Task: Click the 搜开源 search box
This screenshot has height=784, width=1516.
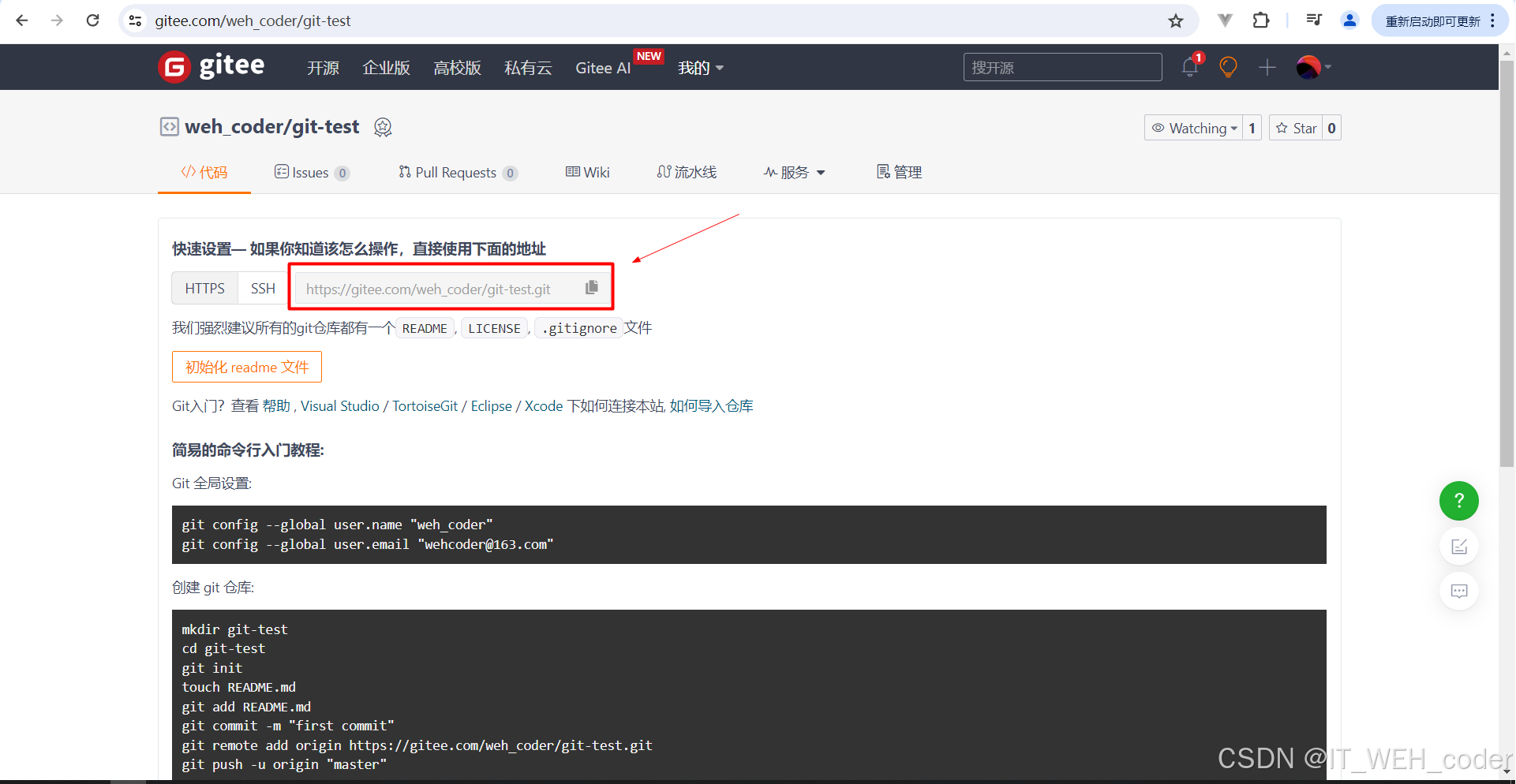Action: click(1062, 67)
